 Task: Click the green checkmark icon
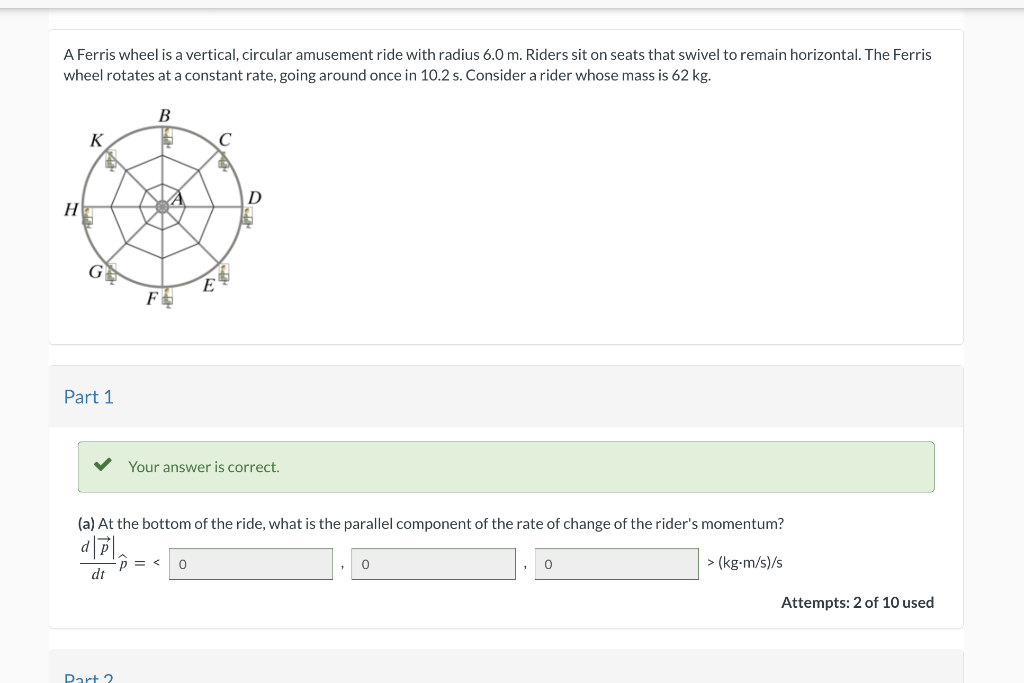(101, 464)
